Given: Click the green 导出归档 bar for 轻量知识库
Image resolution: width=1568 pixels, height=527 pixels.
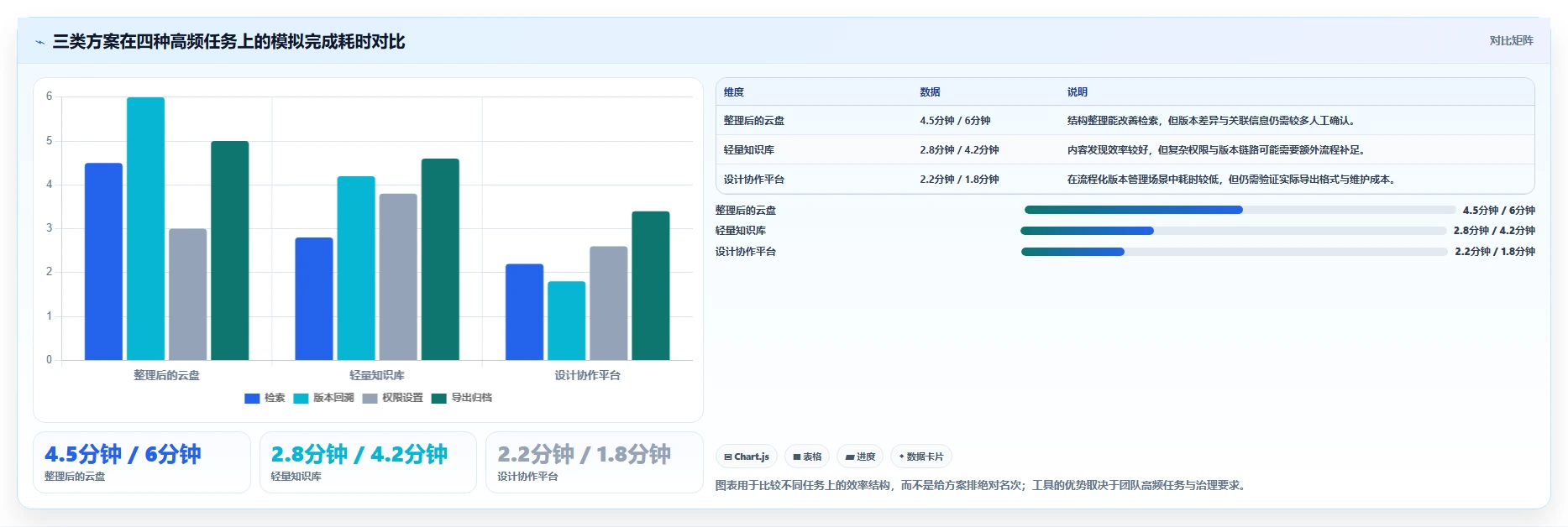Looking at the screenshot, I should click(440, 259).
